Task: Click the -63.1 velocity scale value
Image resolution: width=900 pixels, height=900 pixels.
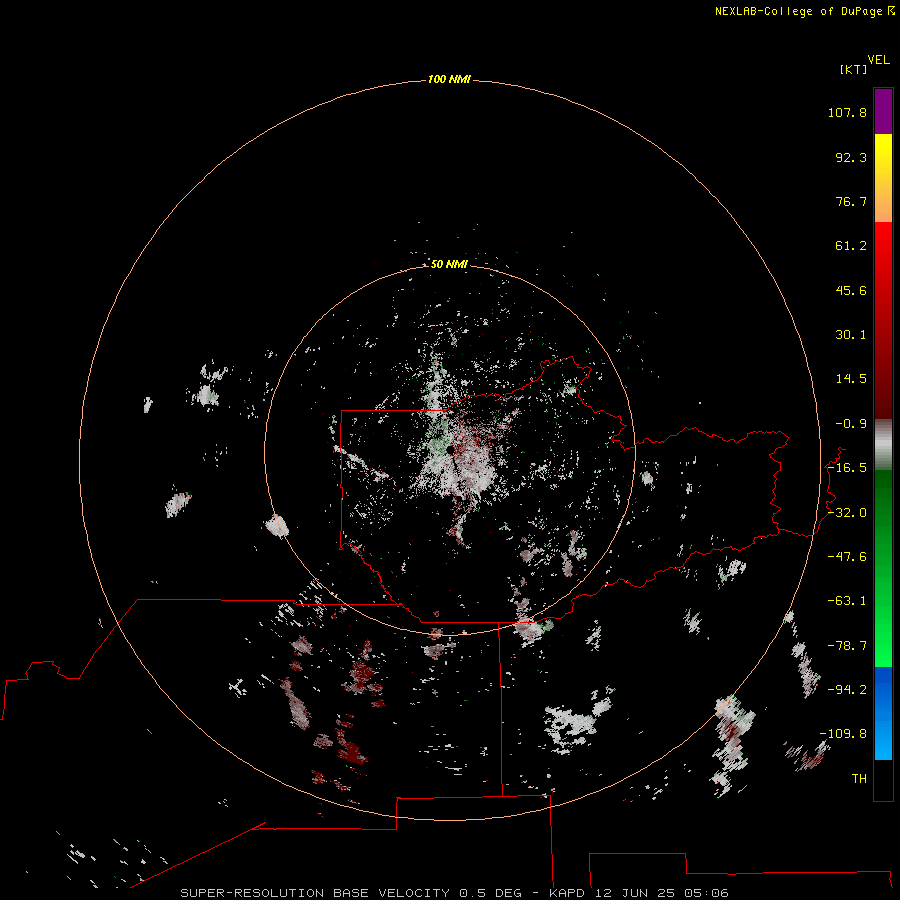Action: pos(847,601)
